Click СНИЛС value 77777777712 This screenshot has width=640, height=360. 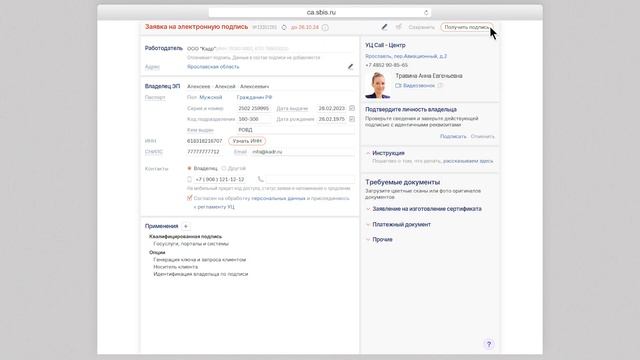click(203, 152)
